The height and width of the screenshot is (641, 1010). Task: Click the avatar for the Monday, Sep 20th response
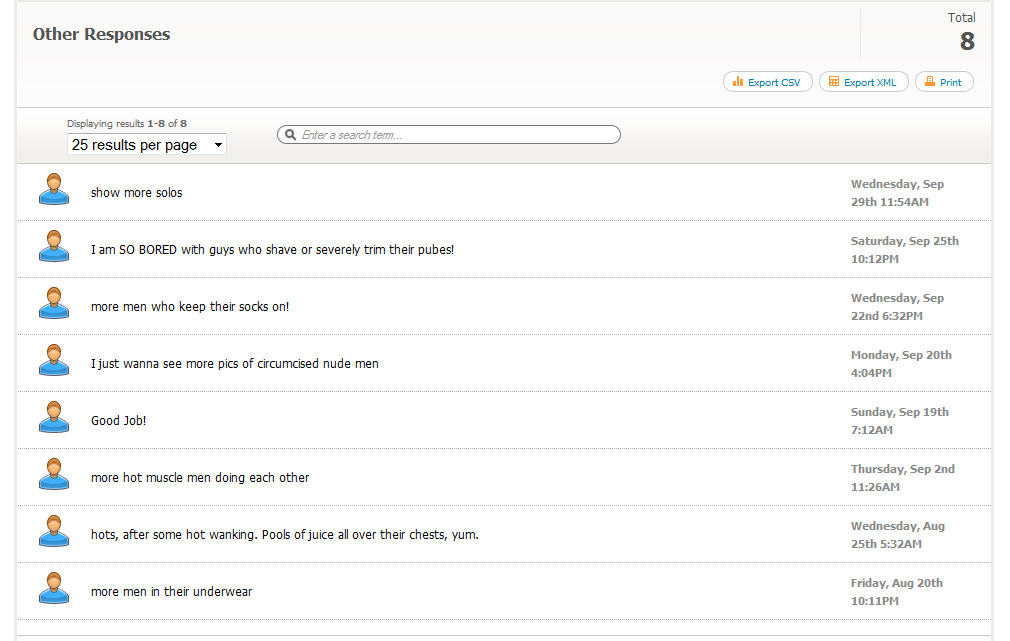click(x=54, y=360)
